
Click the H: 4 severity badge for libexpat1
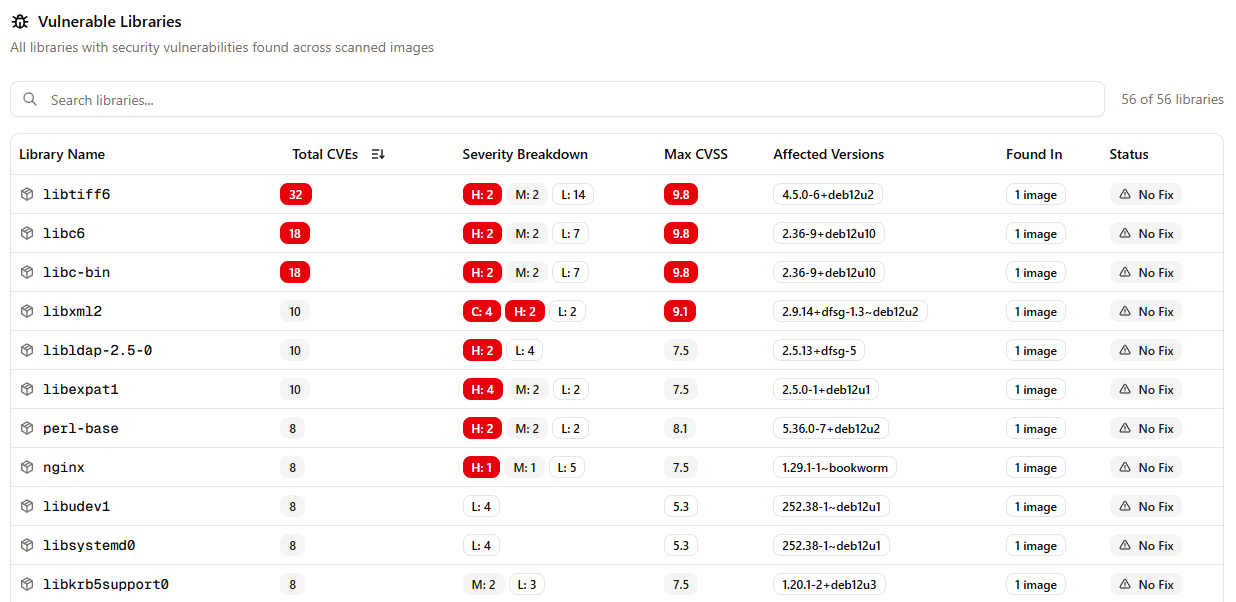[482, 389]
